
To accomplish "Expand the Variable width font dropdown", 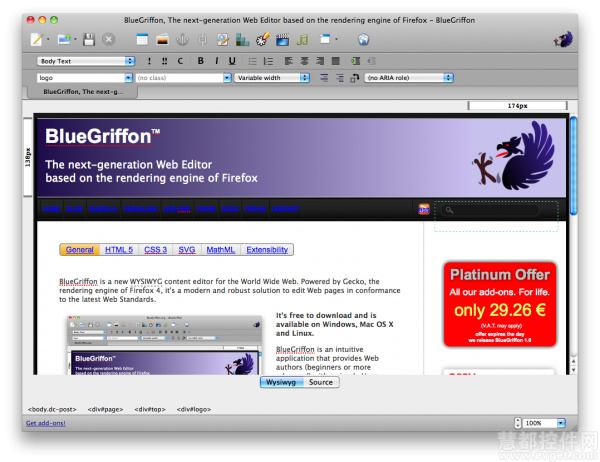I will pyautogui.click(x=272, y=78).
